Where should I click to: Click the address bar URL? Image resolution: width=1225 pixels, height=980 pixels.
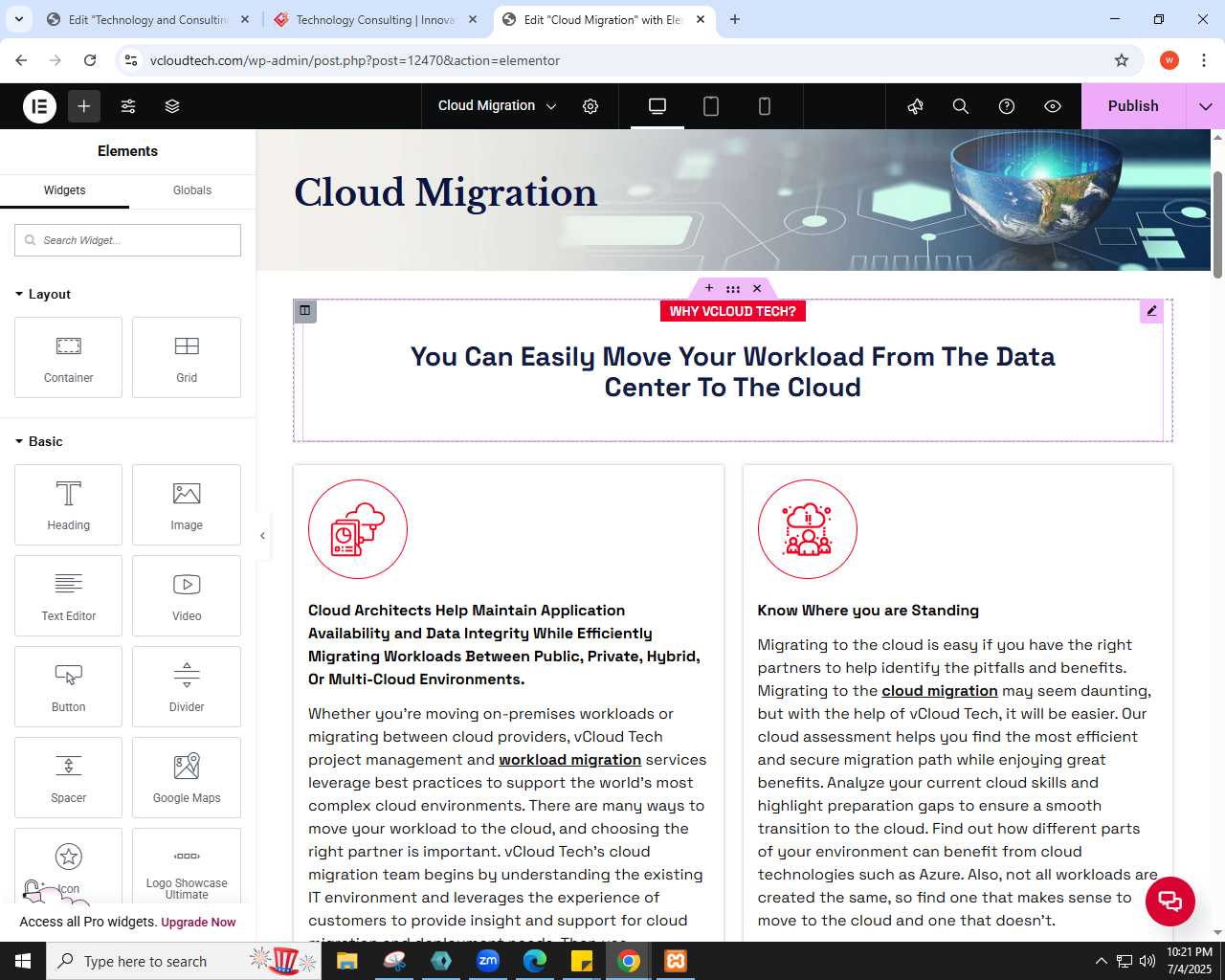[355, 60]
